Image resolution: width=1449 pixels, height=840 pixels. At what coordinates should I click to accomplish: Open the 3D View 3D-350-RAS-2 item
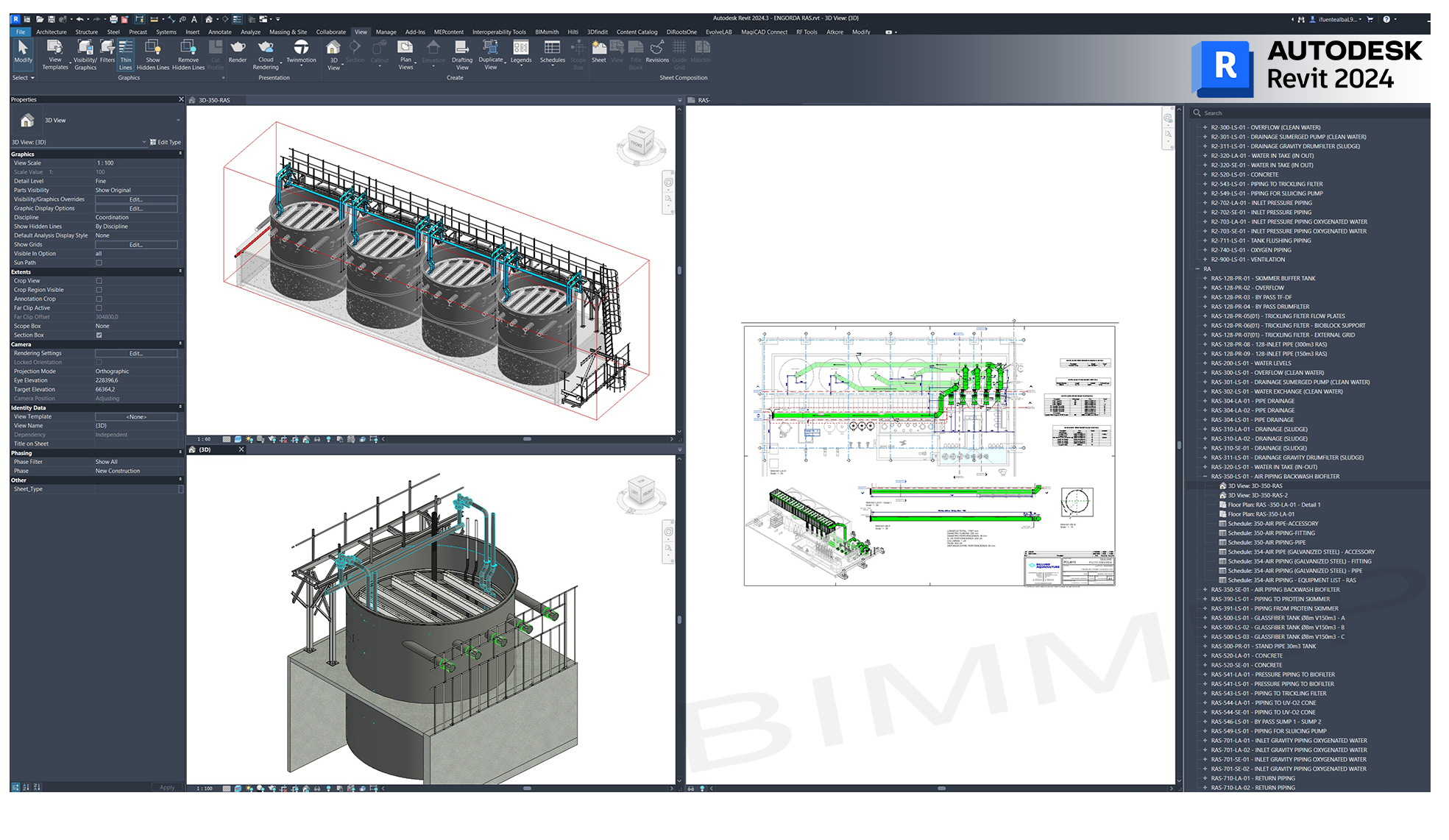1257,495
